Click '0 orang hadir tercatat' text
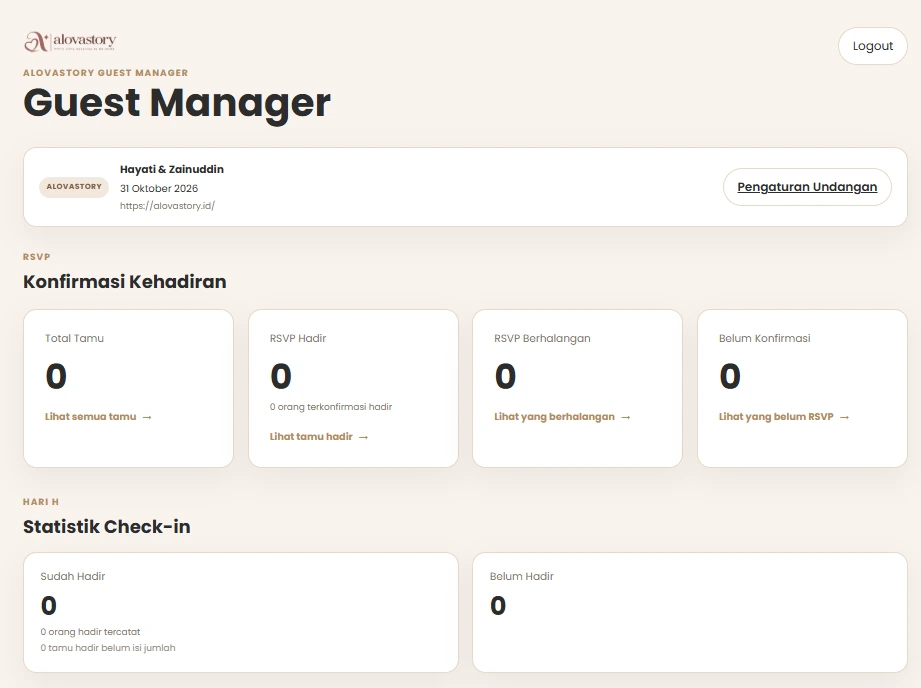 click(x=90, y=632)
